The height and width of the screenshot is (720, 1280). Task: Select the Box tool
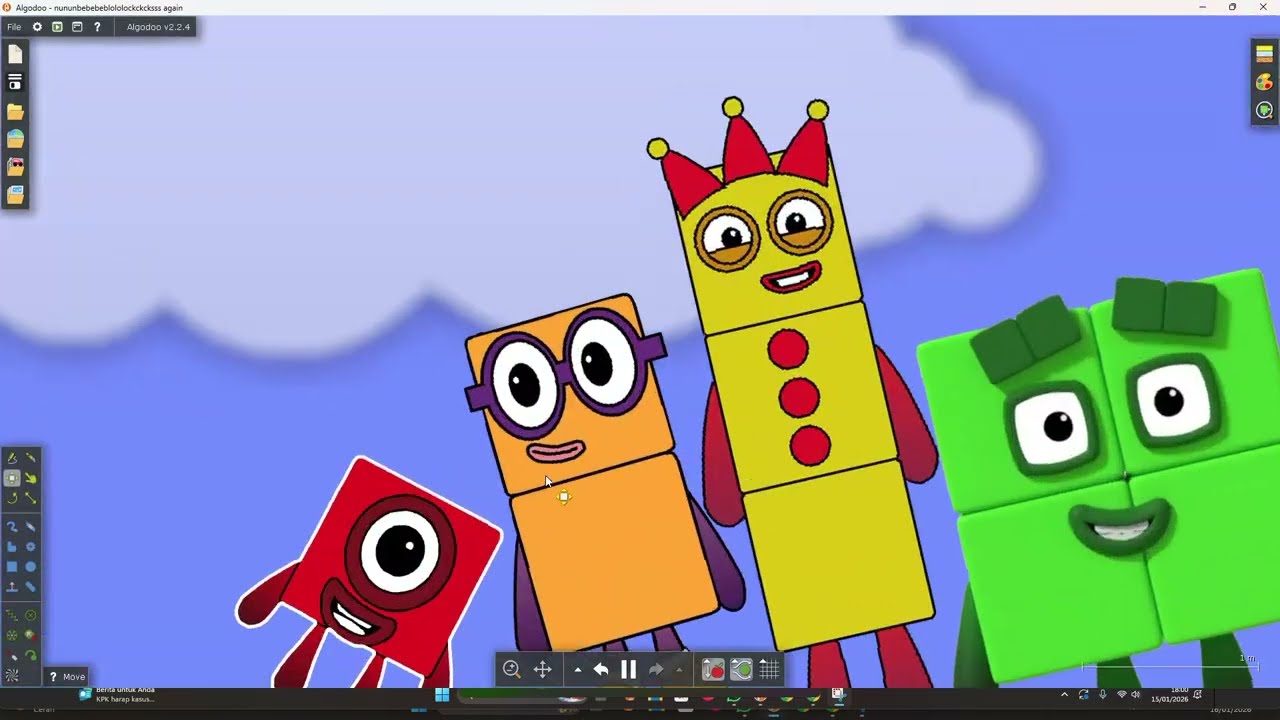click(x=12, y=566)
